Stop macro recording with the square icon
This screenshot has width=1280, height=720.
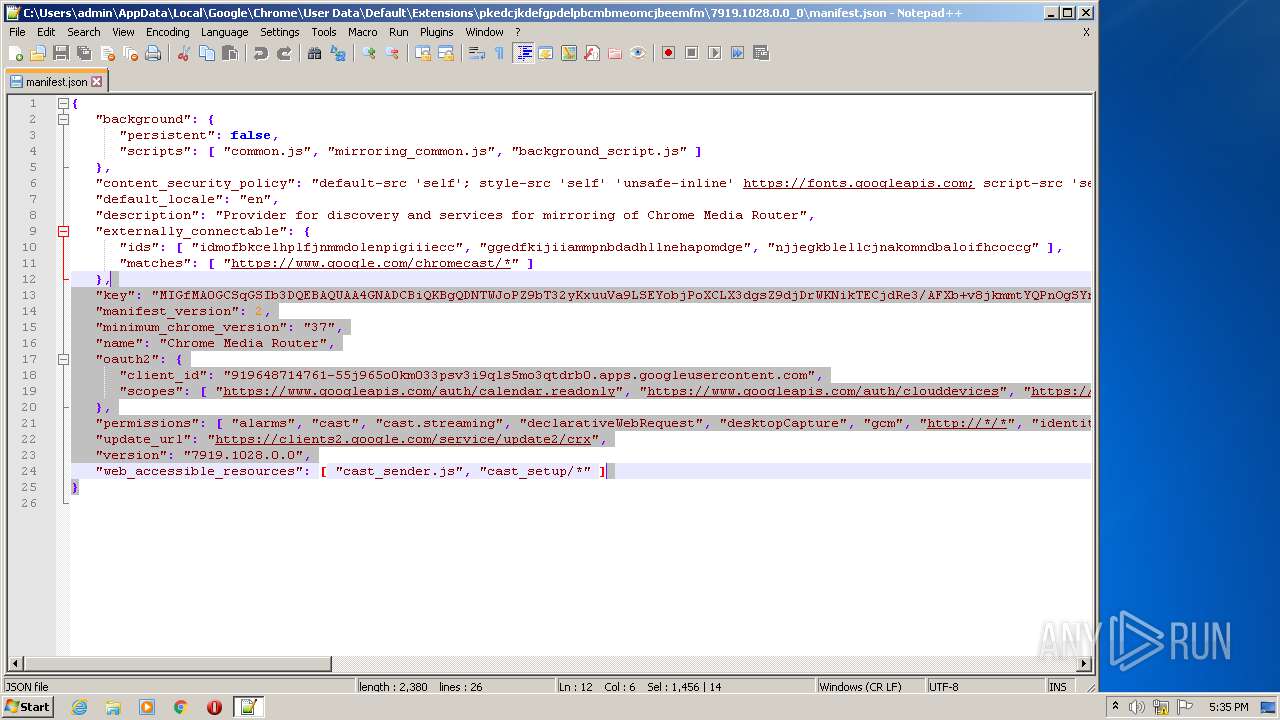(692, 53)
